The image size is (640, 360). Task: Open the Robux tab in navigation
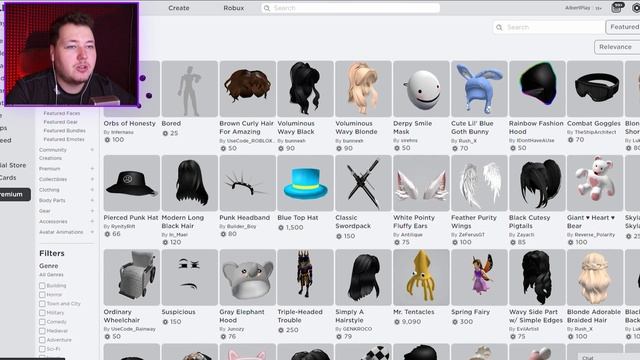pyautogui.click(x=234, y=8)
